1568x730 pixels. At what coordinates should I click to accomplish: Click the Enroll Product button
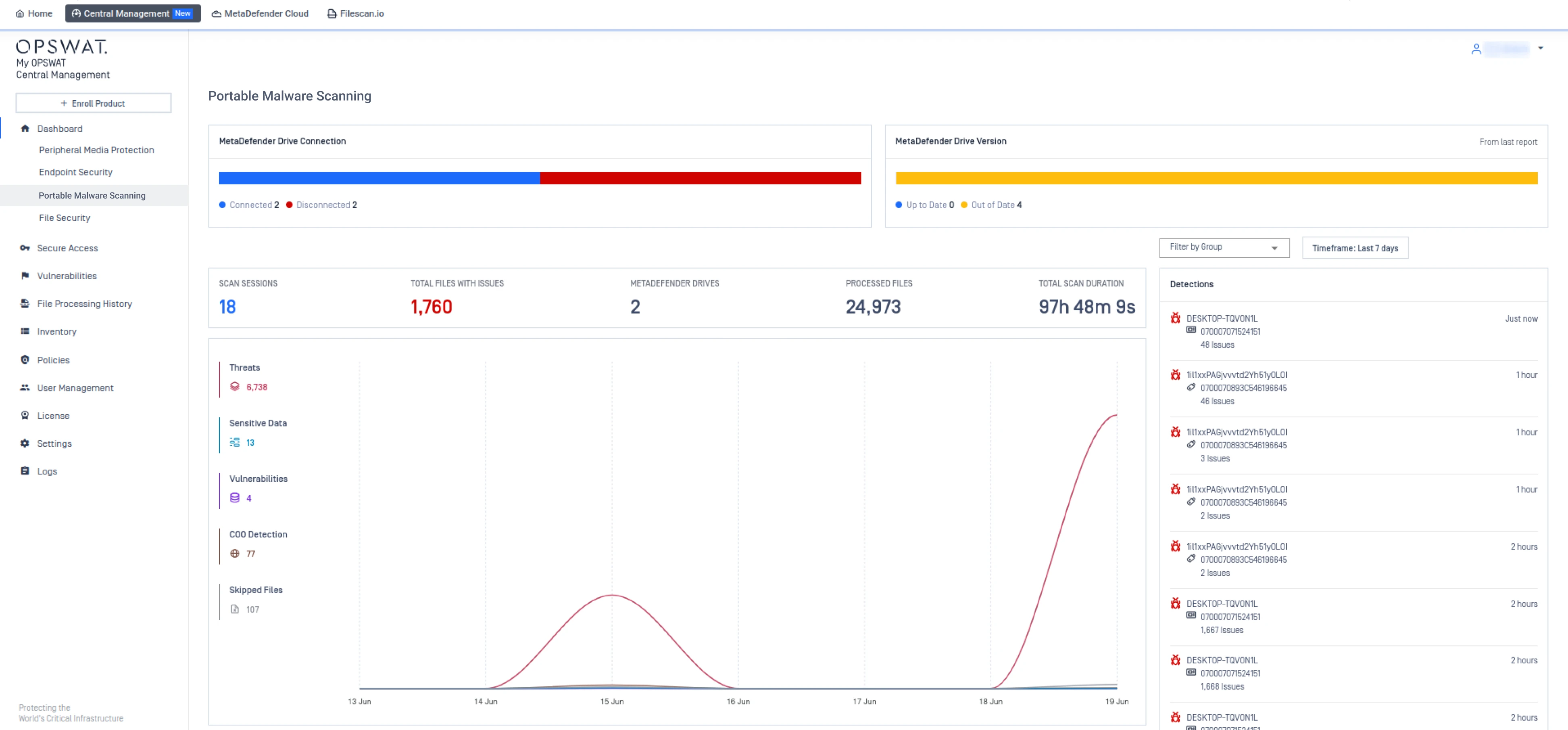(93, 103)
